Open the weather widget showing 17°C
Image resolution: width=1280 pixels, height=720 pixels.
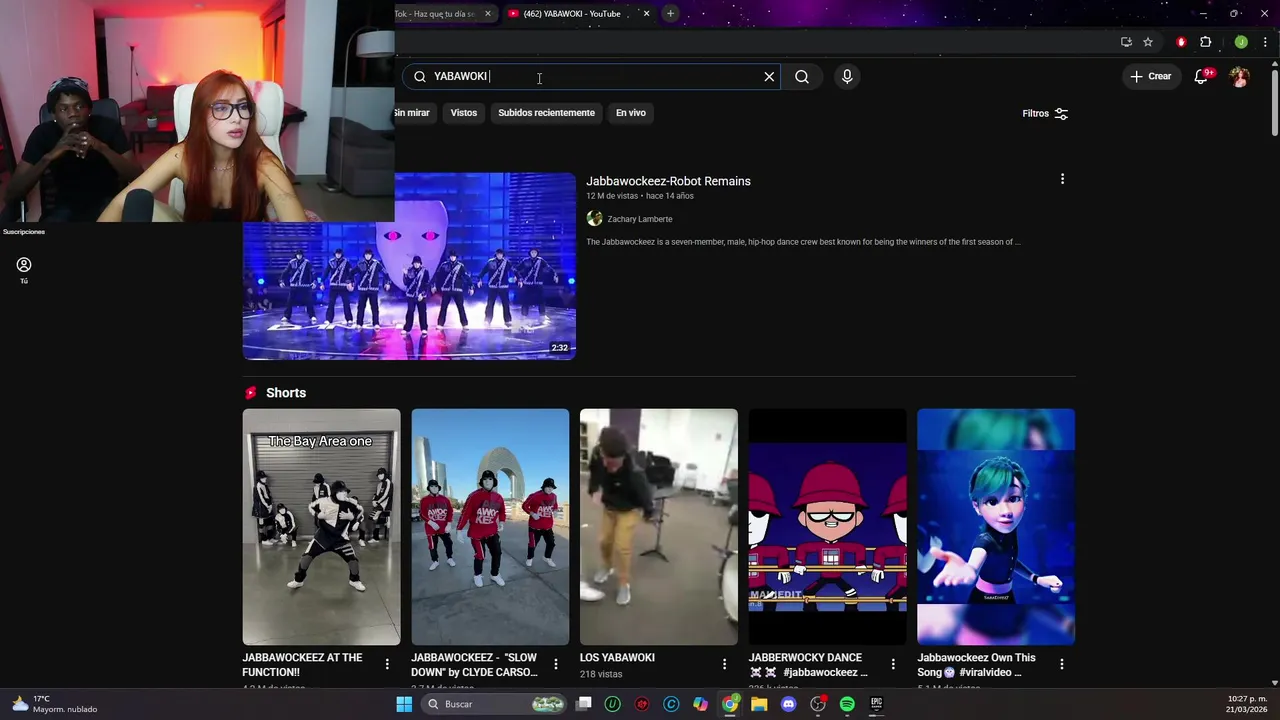coord(55,704)
